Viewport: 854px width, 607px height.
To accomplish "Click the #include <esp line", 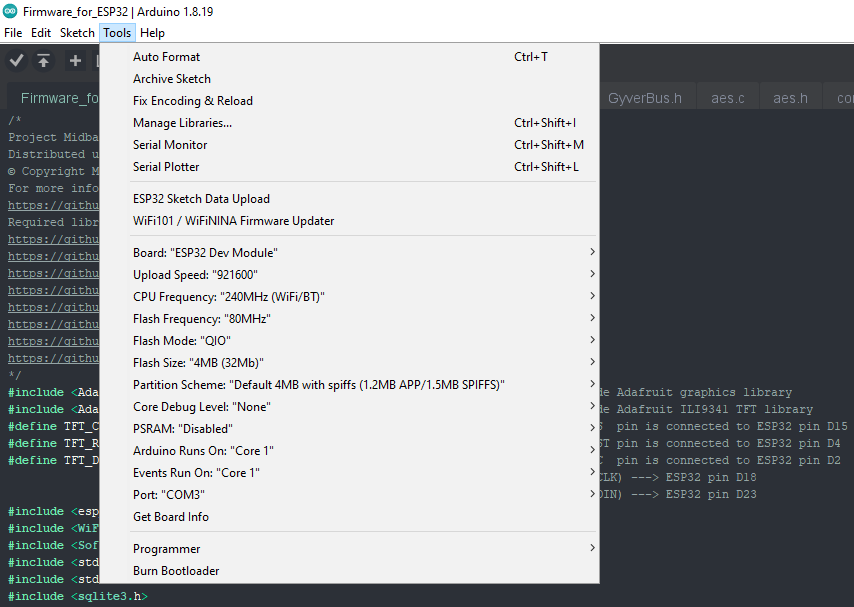I will click(x=53, y=511).
